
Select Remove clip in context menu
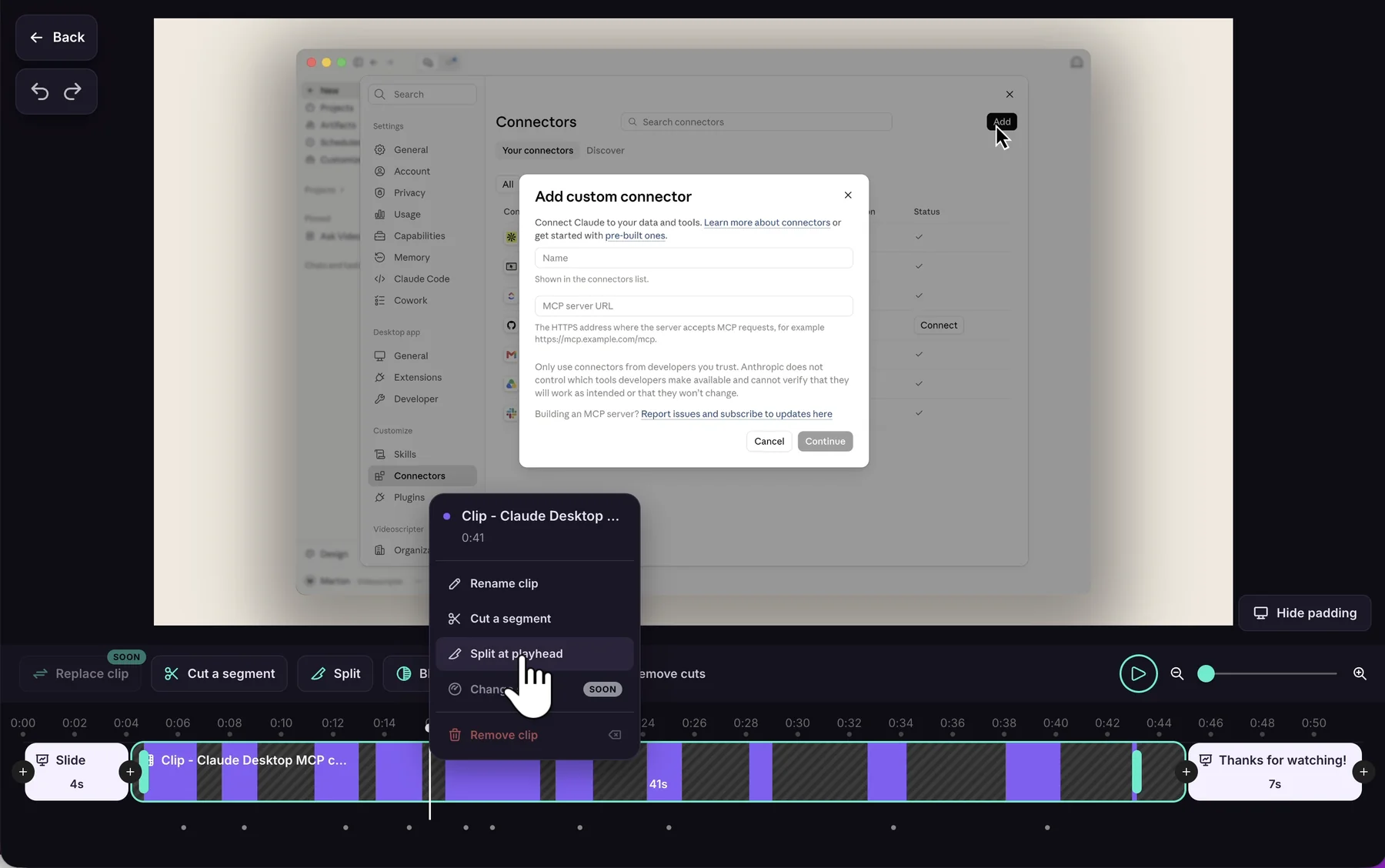[535, 735]
